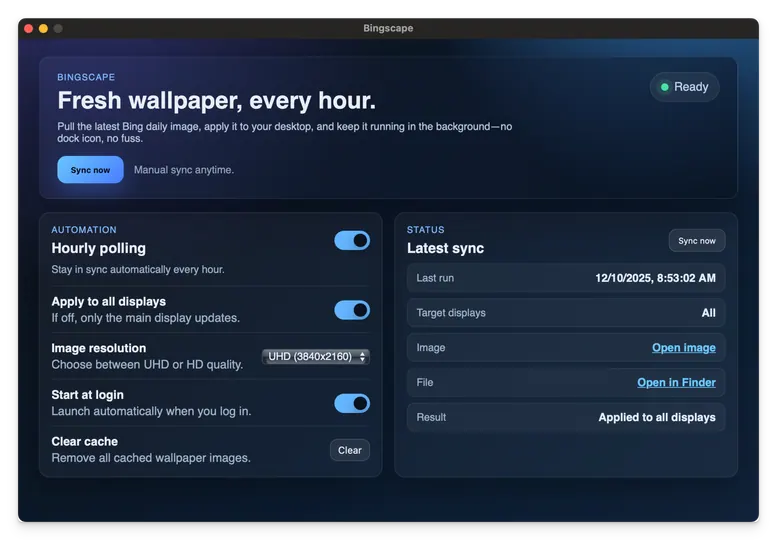Clear the cached wallpaper images
This screenshot has width=777, height=540.
click(350, 450)
